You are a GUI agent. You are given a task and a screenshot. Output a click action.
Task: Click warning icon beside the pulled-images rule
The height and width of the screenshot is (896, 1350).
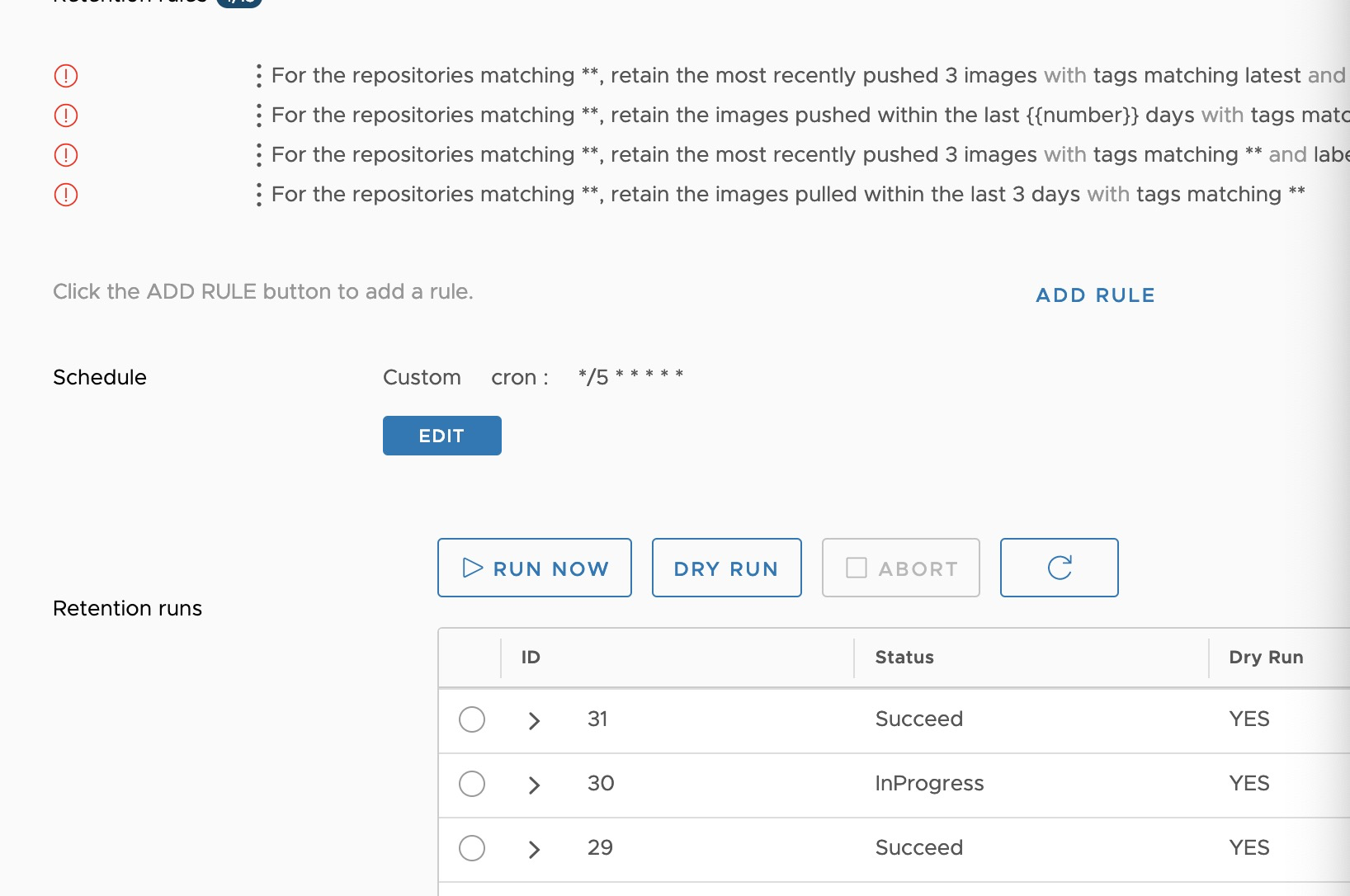pyautogui.click(x=65, y=194)
